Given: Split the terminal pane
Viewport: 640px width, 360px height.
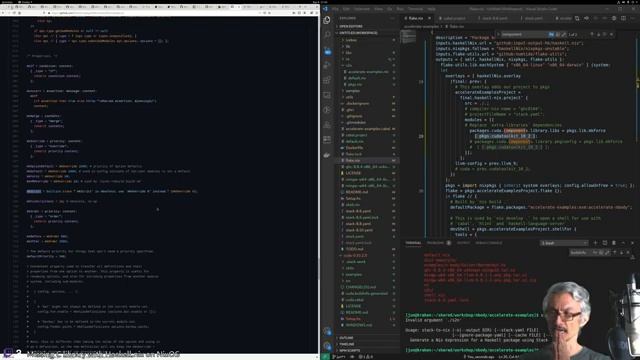Looking at the screenshot, I should tap(604, 243).
